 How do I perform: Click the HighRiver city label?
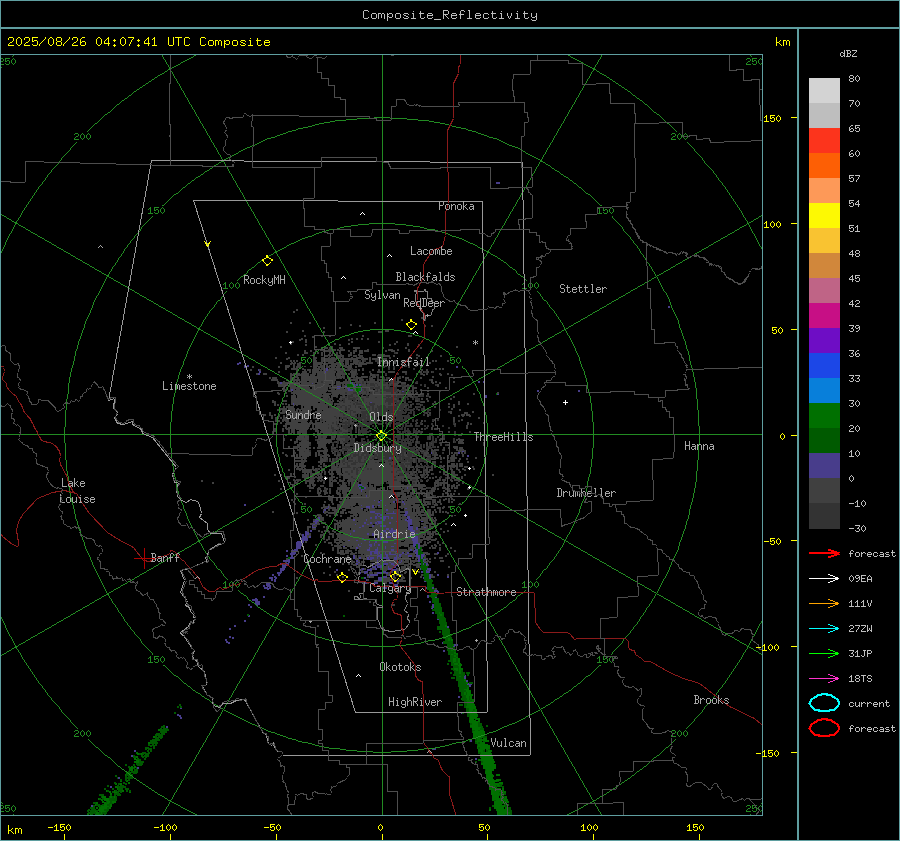(x=415, y=702)
